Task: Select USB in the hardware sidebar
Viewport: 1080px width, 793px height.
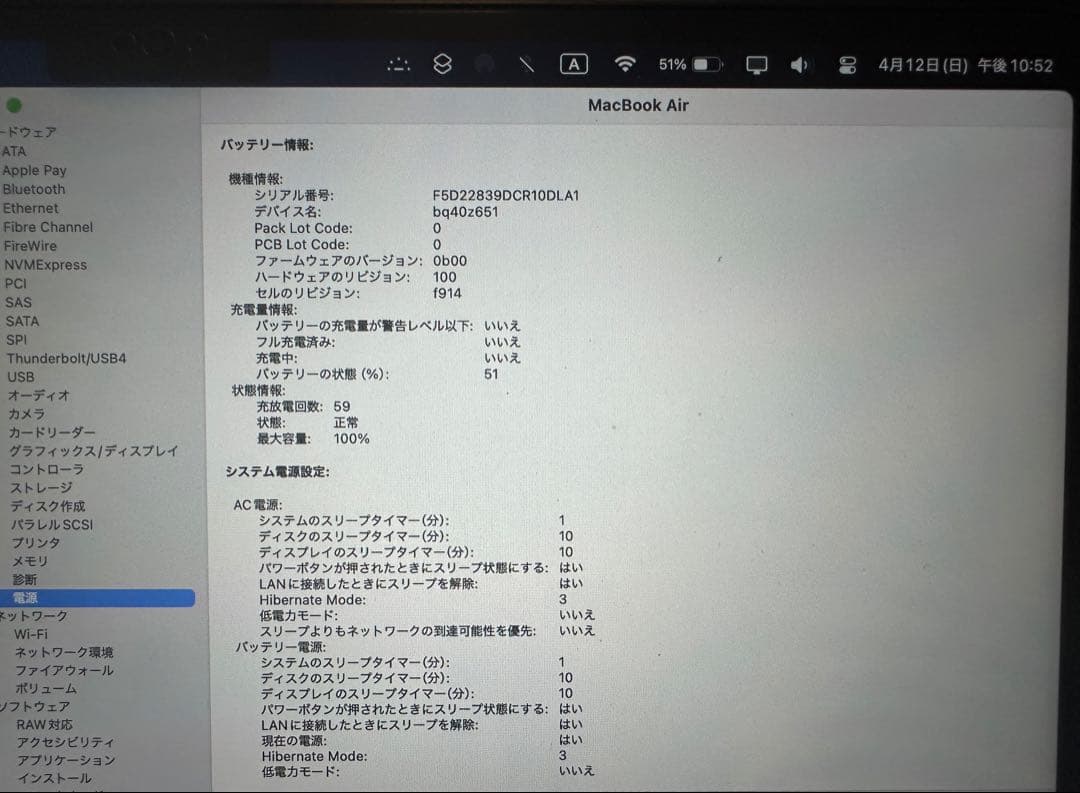Action: point(20,377)
